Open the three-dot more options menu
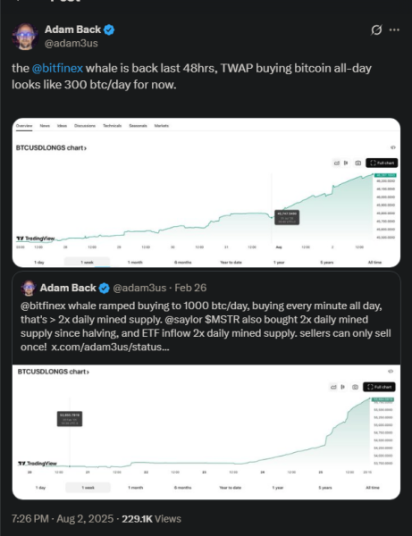The image size is (412, 536). coord(394,30)
